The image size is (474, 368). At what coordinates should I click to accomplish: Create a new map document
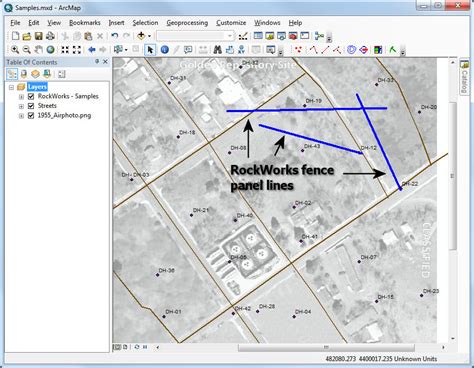tap(15, 36)
